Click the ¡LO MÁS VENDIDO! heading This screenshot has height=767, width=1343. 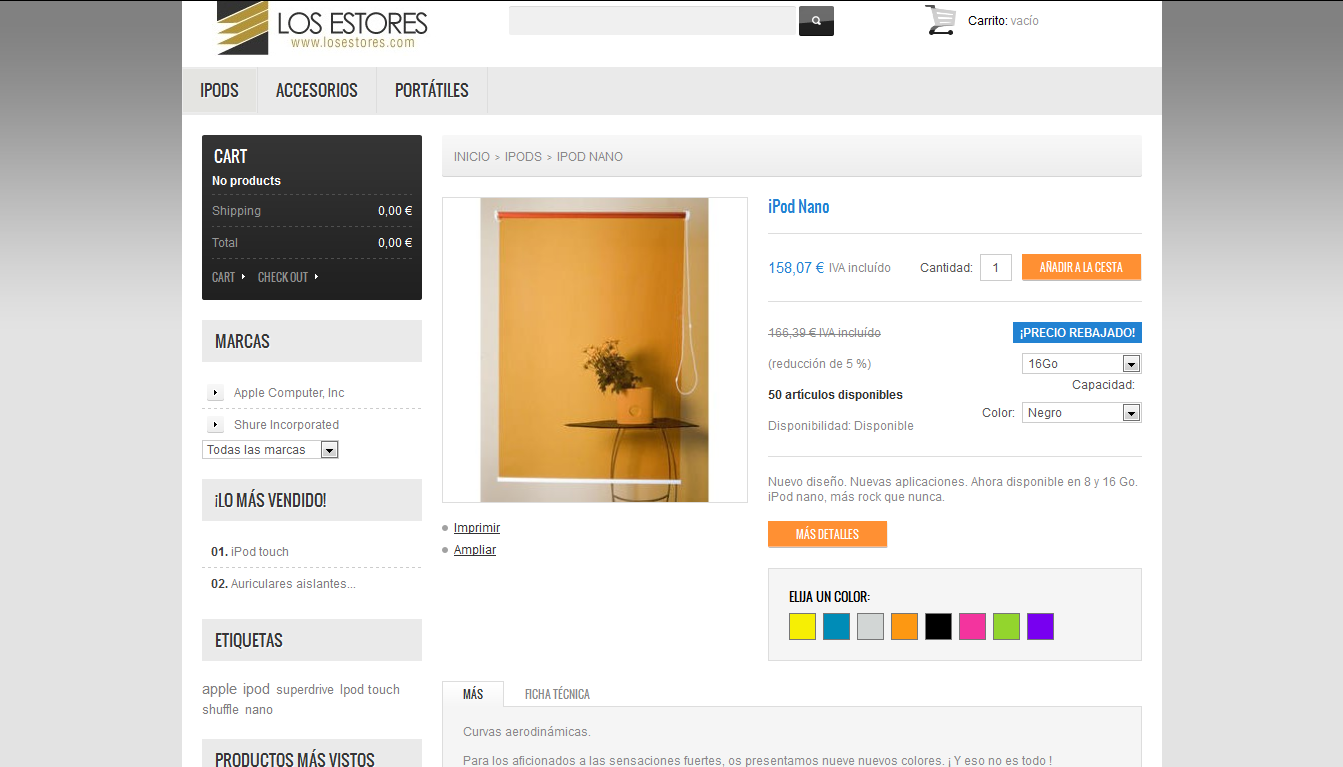[x=270, y=501]
